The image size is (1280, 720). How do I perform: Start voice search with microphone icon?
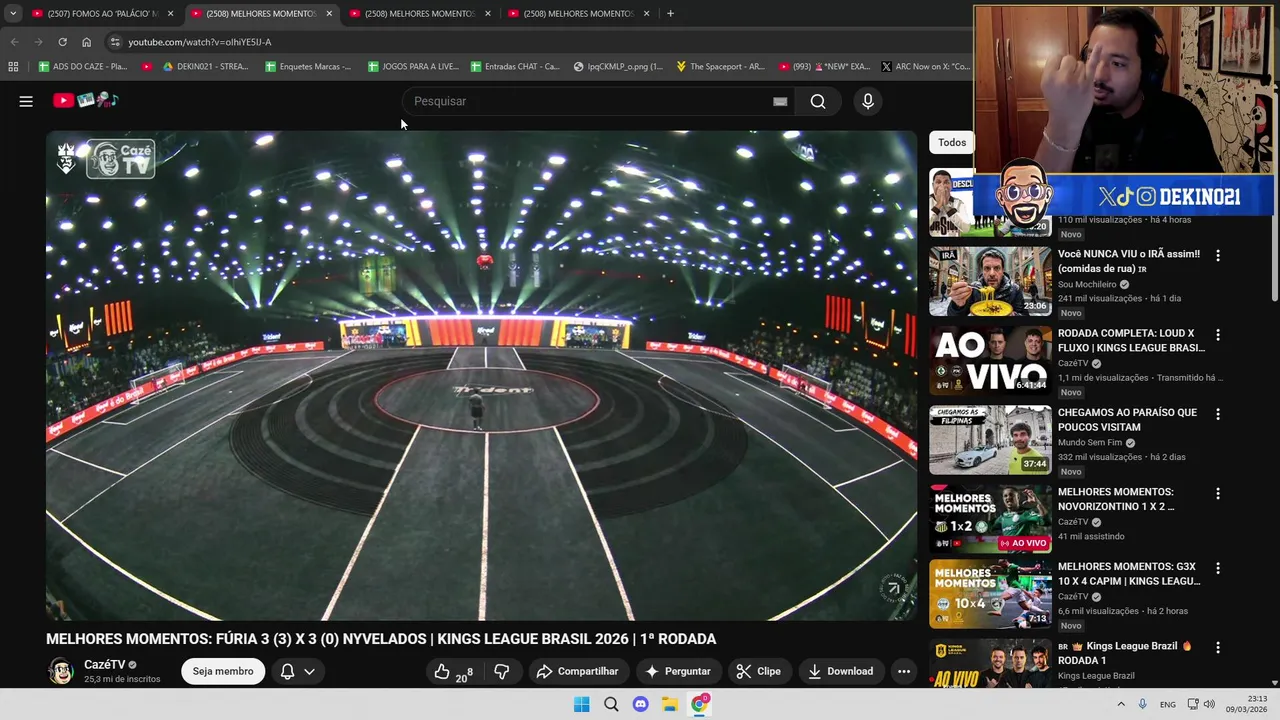click(x=868, y=101)
